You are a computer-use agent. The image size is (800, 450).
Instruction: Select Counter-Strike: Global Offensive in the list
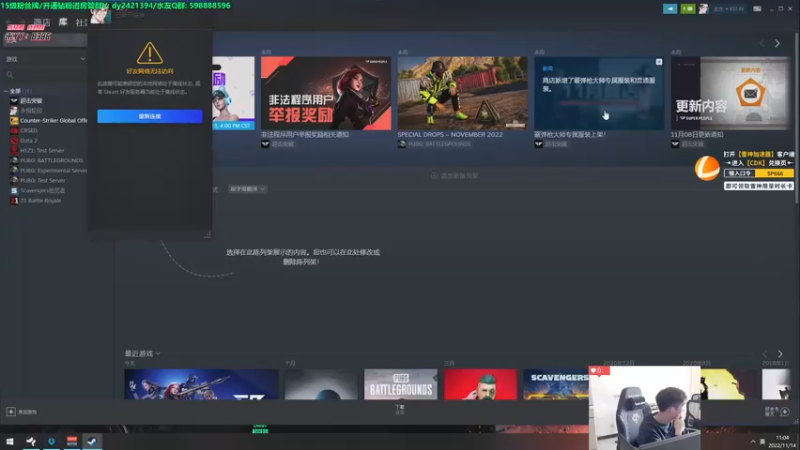(54, 120)
